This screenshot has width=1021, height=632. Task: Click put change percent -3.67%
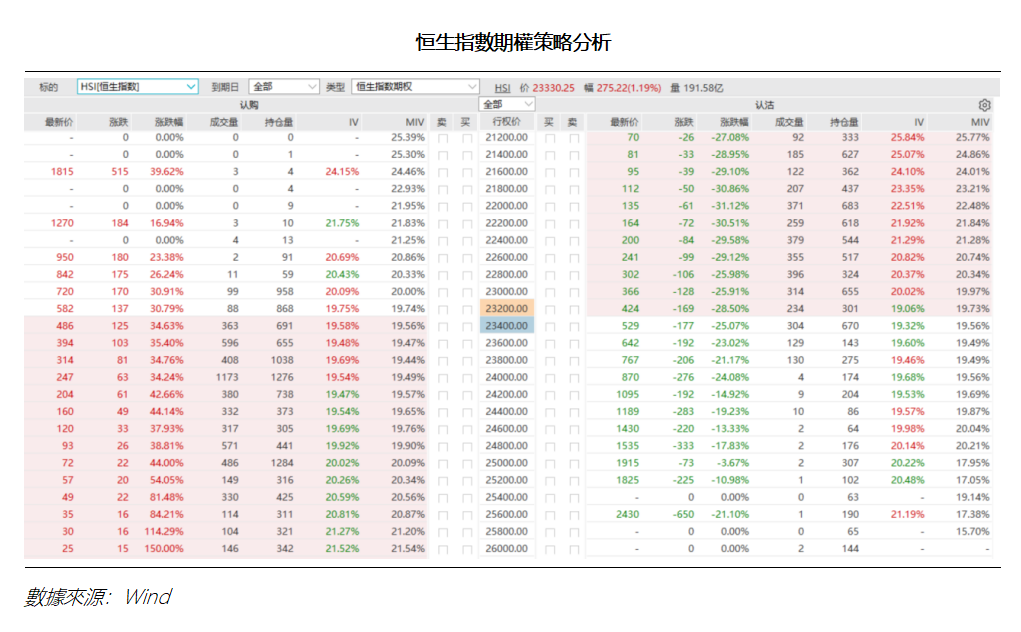point(733,463)
